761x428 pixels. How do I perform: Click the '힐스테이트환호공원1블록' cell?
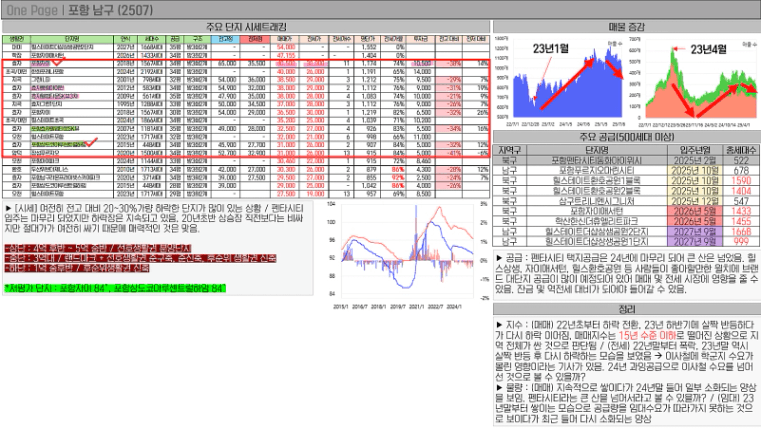tap(596, 181)
